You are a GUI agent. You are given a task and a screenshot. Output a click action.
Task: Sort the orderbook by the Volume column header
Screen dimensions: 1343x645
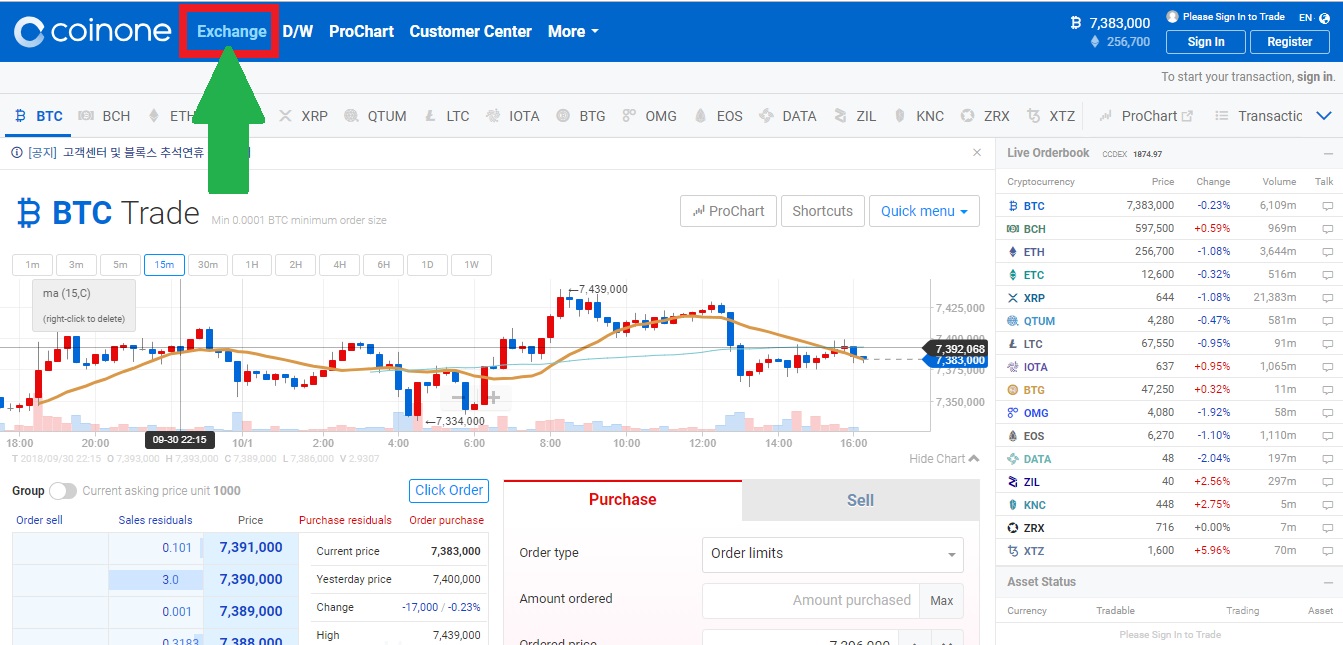tap(1279, 182)
